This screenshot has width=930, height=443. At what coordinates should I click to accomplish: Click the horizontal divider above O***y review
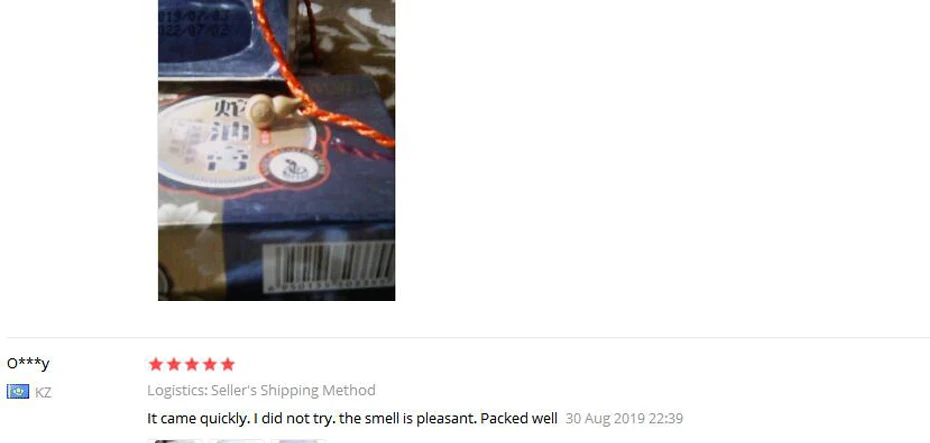point(468,337)
